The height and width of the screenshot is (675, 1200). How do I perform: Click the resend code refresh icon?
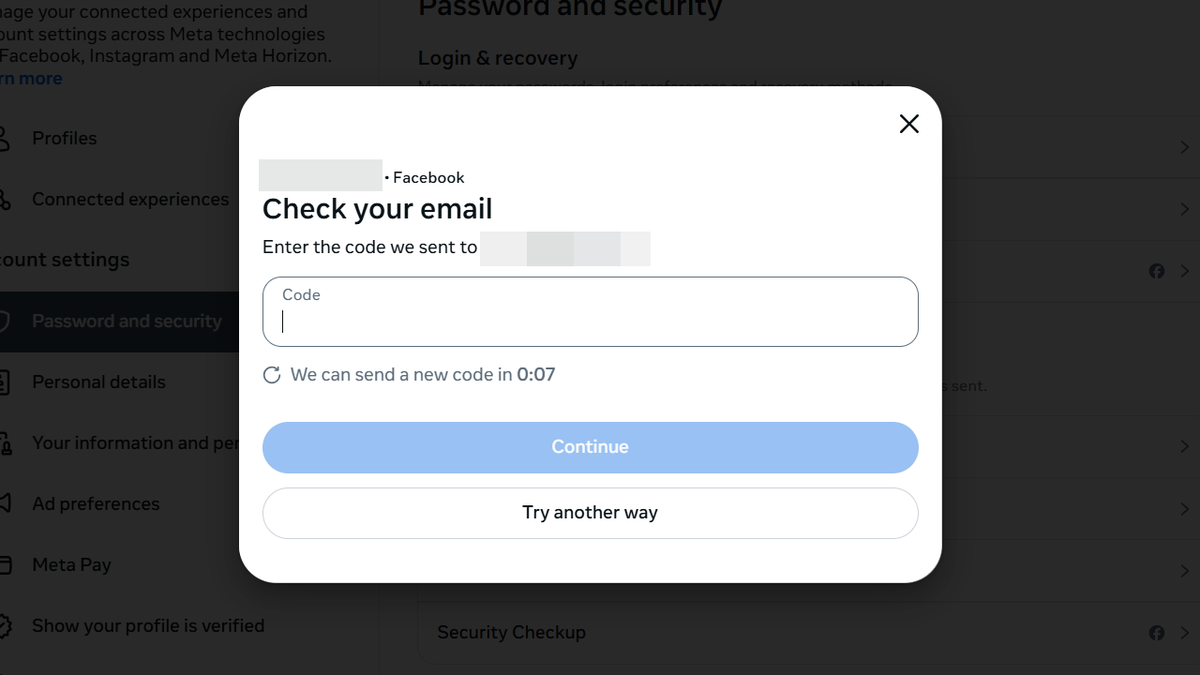pyautogui.click(x=271, y=374)
